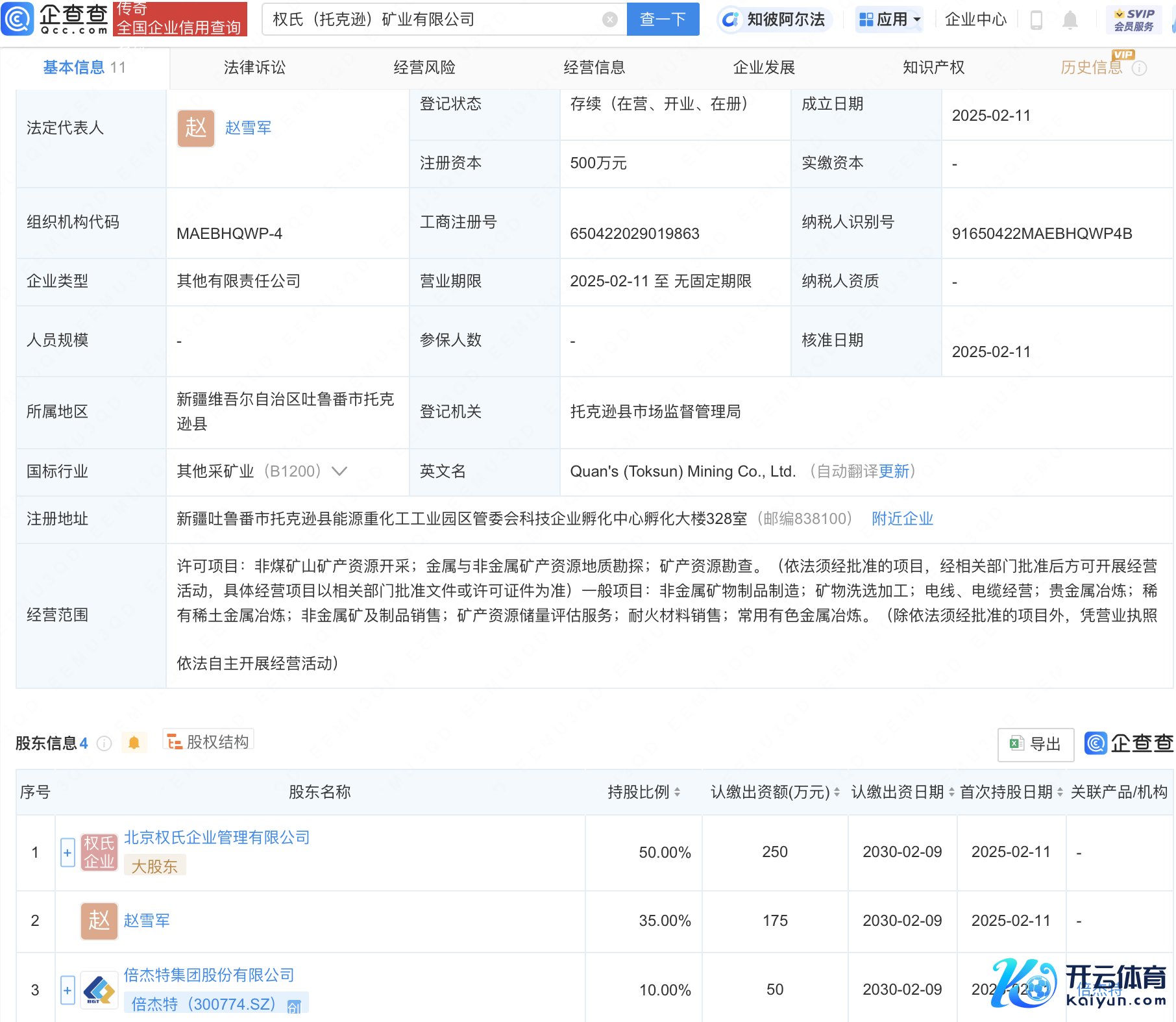Open notifications bell in header
The width and height of the screenshot is (1176, 1022).
1070,20
